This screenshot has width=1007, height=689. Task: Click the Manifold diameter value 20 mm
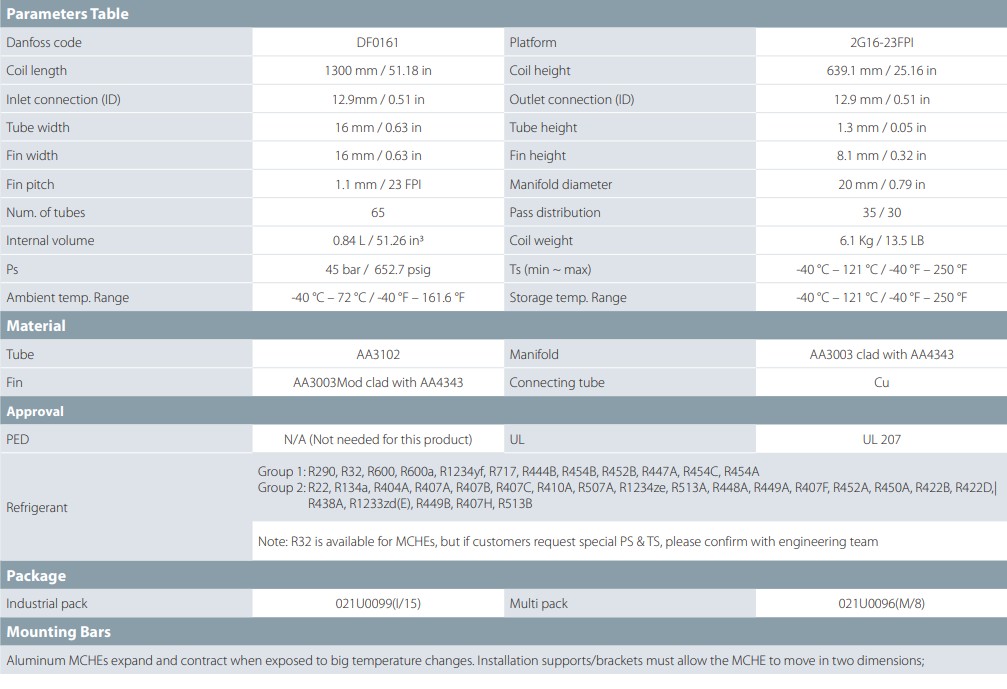point(855,184)
